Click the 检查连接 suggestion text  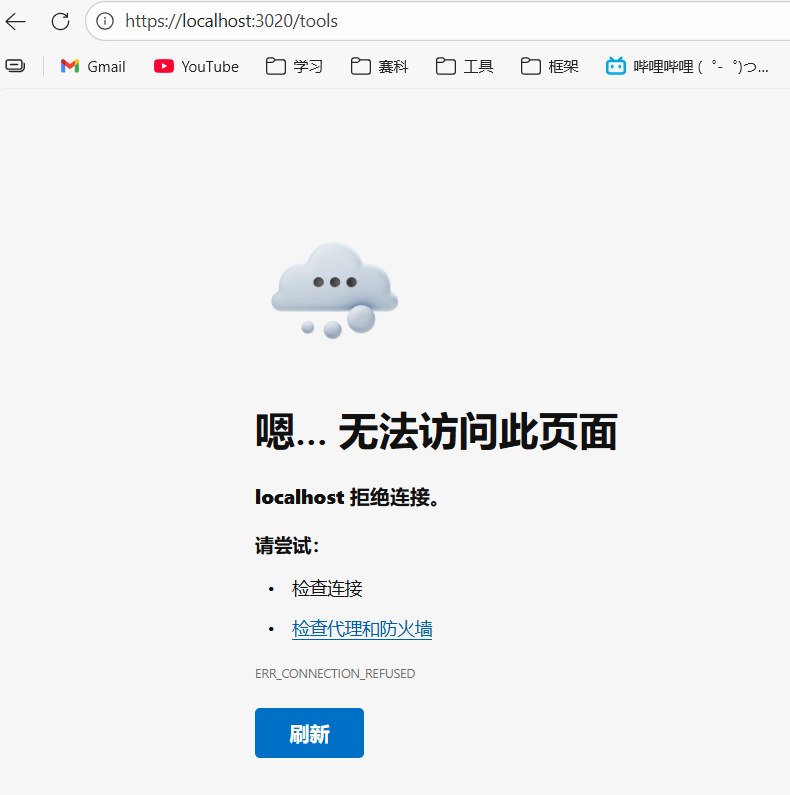click(x=327, y=589)
